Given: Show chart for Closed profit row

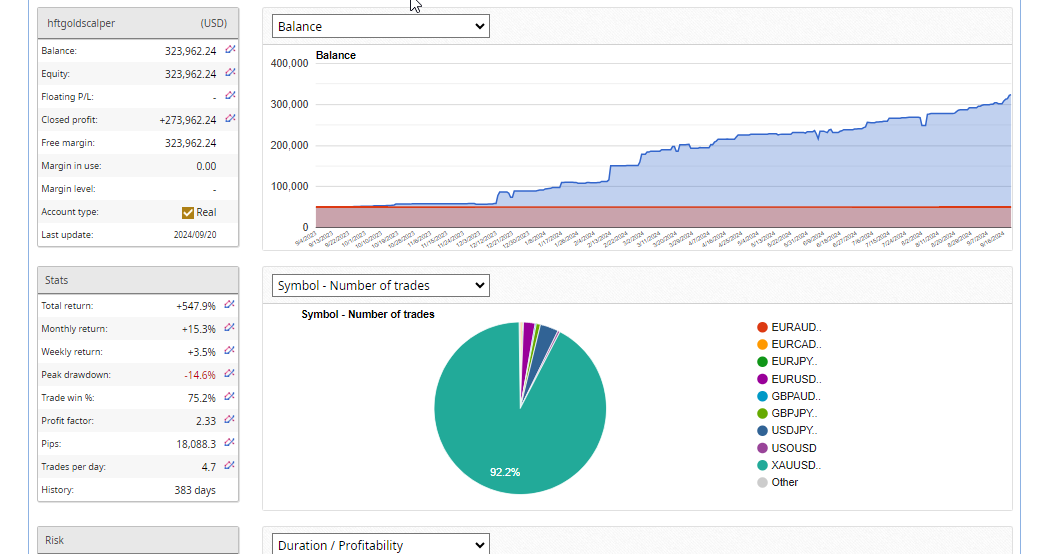Looking at the screenshot, I should (230, 118).
